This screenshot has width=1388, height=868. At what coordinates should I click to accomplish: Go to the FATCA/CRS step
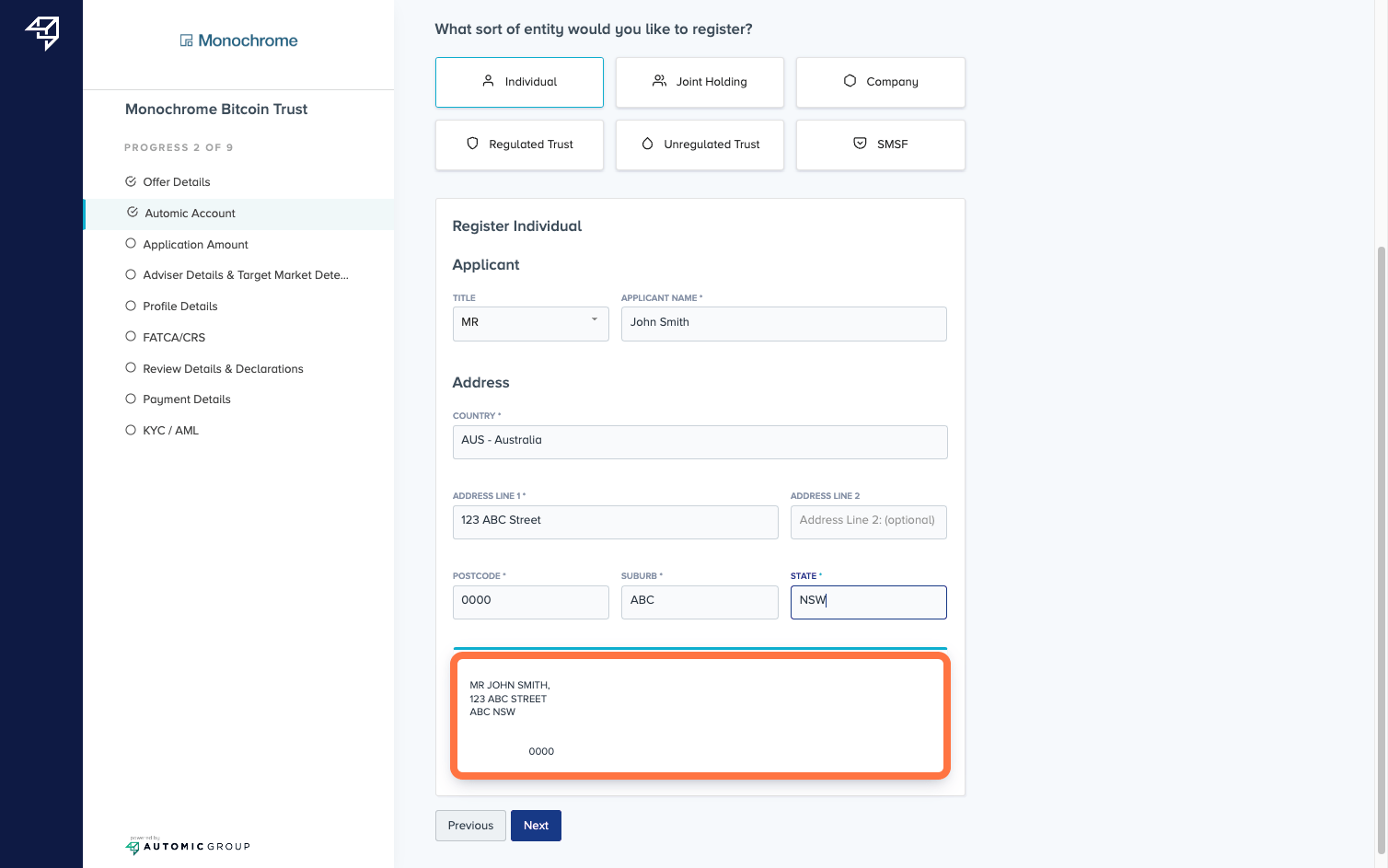pos(174,338)
